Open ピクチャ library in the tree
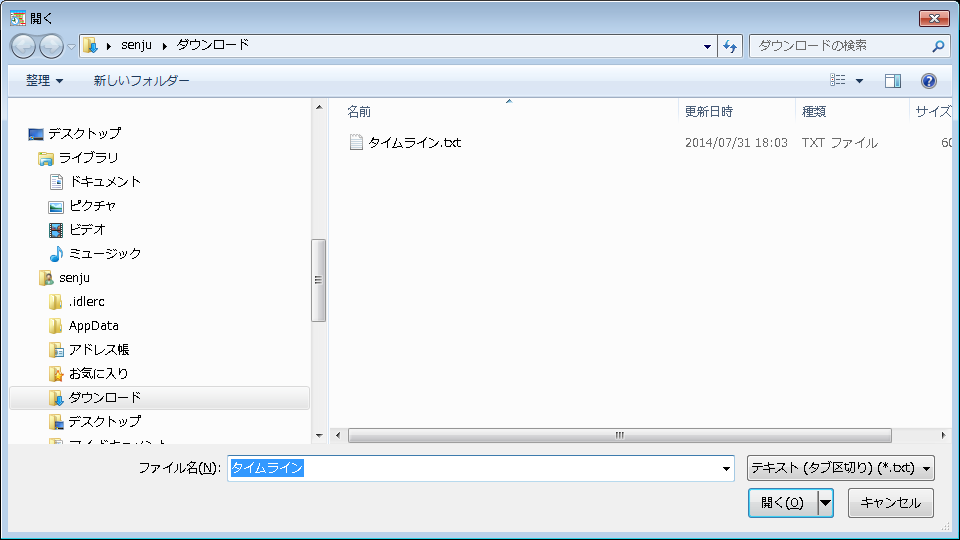This screenshot has height=540, width=960. pos(92,206)
